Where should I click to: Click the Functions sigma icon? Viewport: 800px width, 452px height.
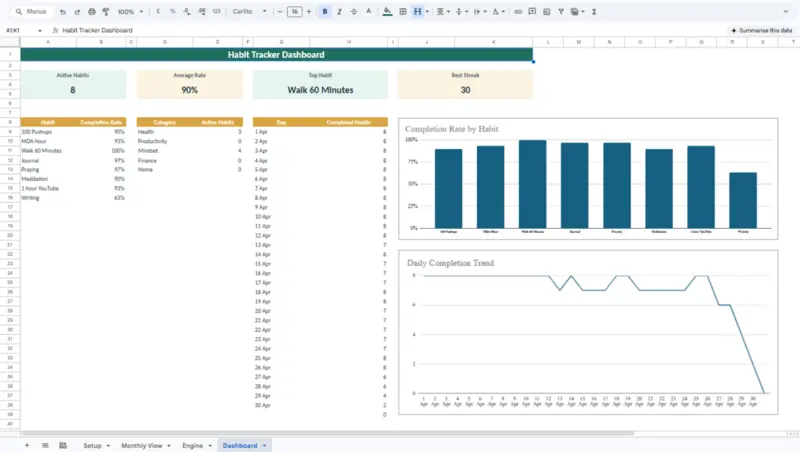594,12
